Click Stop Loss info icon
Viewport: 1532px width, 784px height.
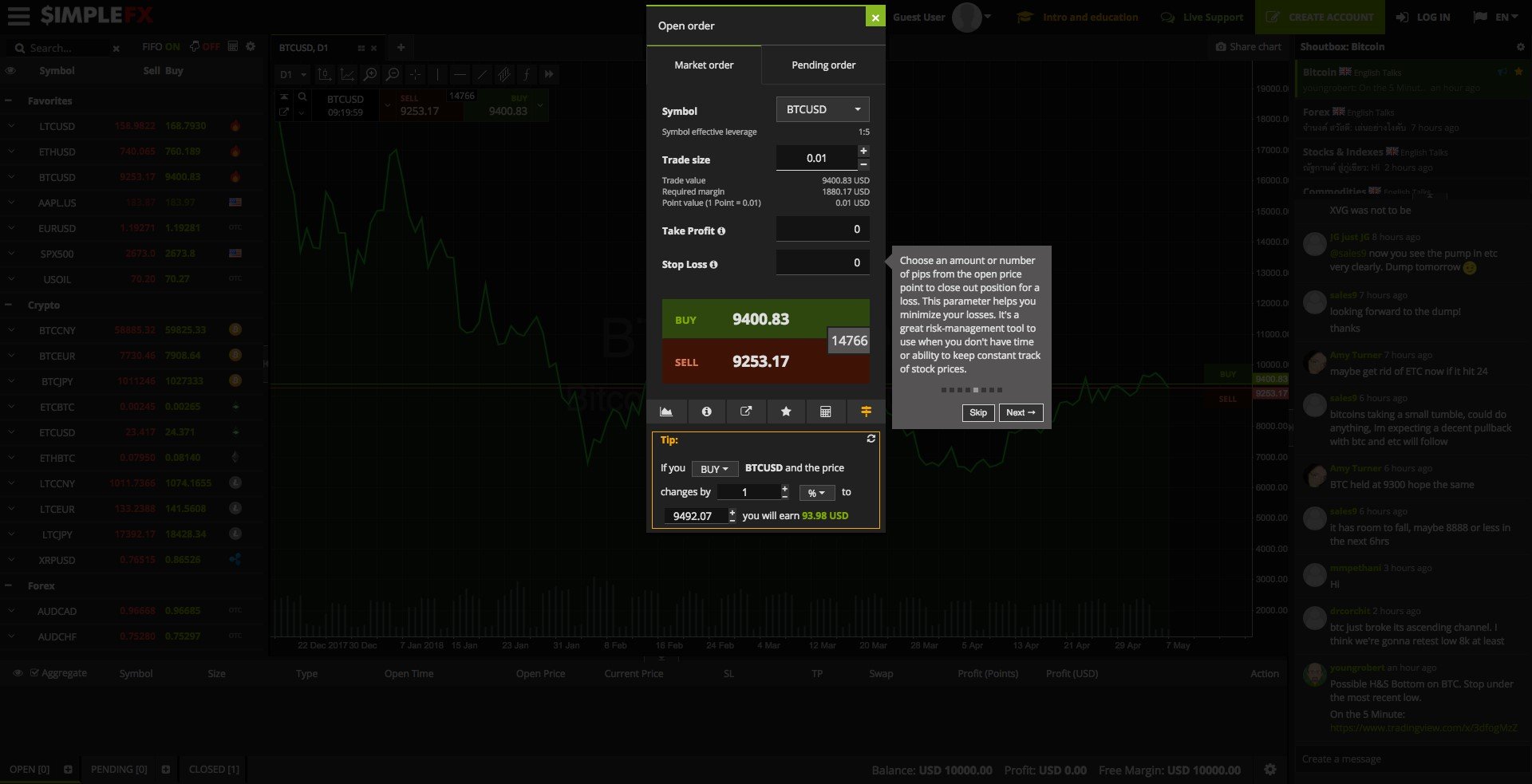(x=713, y=265)
